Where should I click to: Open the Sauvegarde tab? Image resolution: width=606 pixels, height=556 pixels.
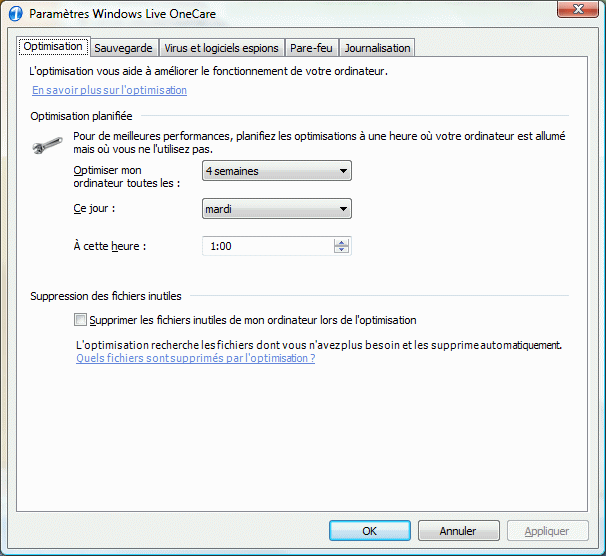pos(123,48)
